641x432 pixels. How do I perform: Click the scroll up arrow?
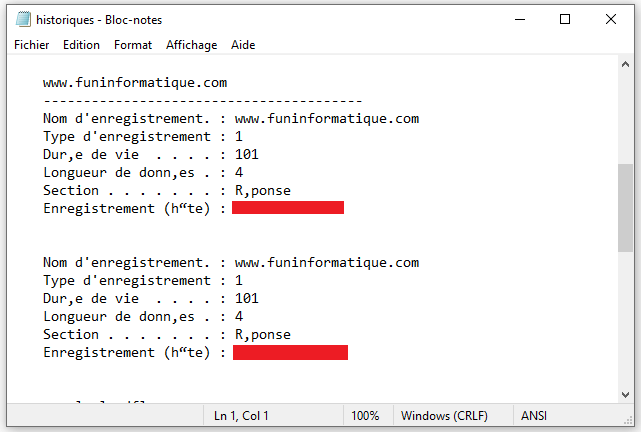pos(625,64)
